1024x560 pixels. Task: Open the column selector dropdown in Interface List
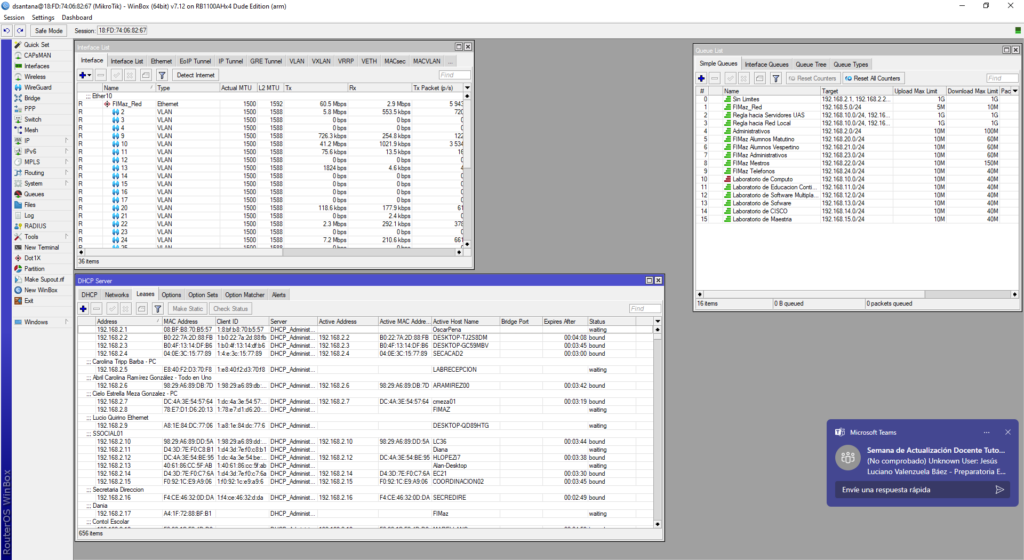point(468,87)
